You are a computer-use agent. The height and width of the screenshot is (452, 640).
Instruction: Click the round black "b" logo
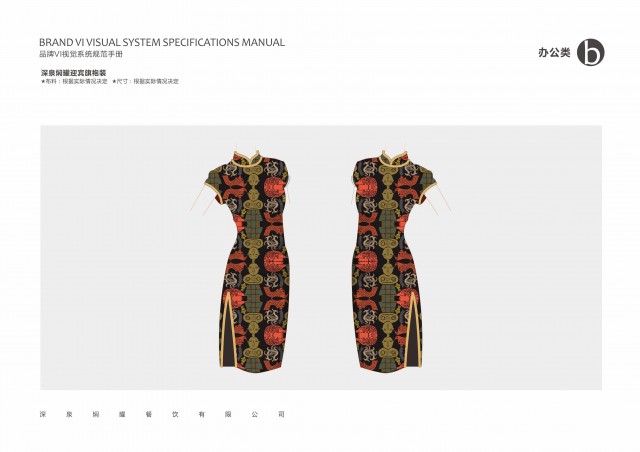click(x=591, y=52)
